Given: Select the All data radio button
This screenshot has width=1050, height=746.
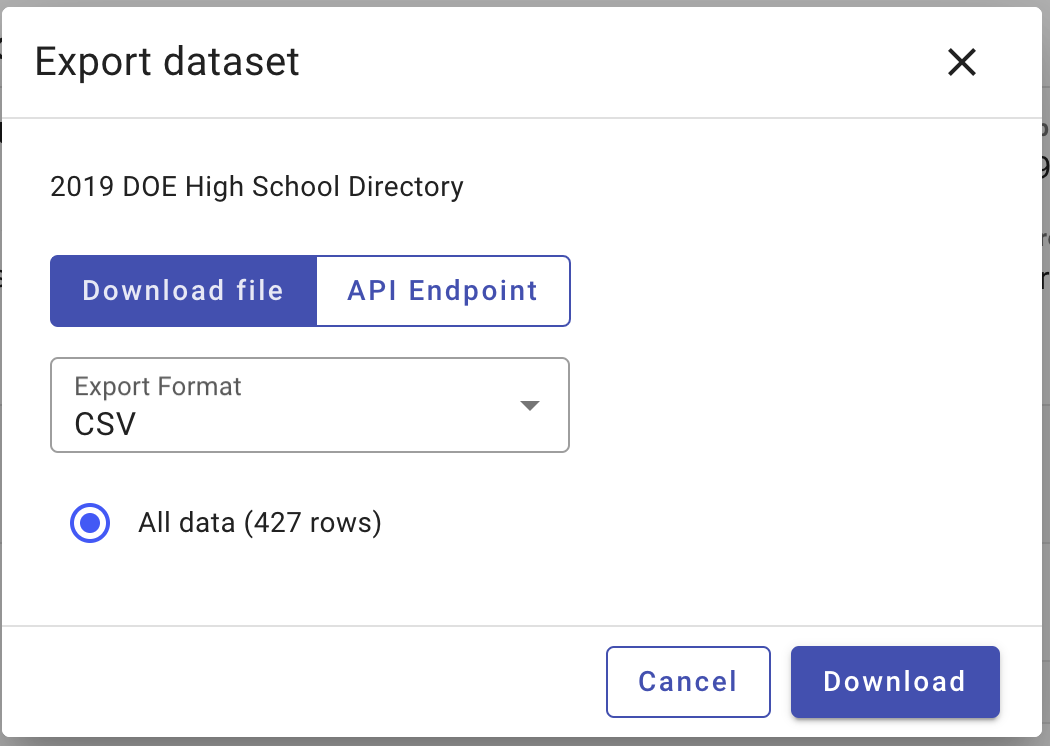Looking at the screenshot, I should click(x=90, y=522).
